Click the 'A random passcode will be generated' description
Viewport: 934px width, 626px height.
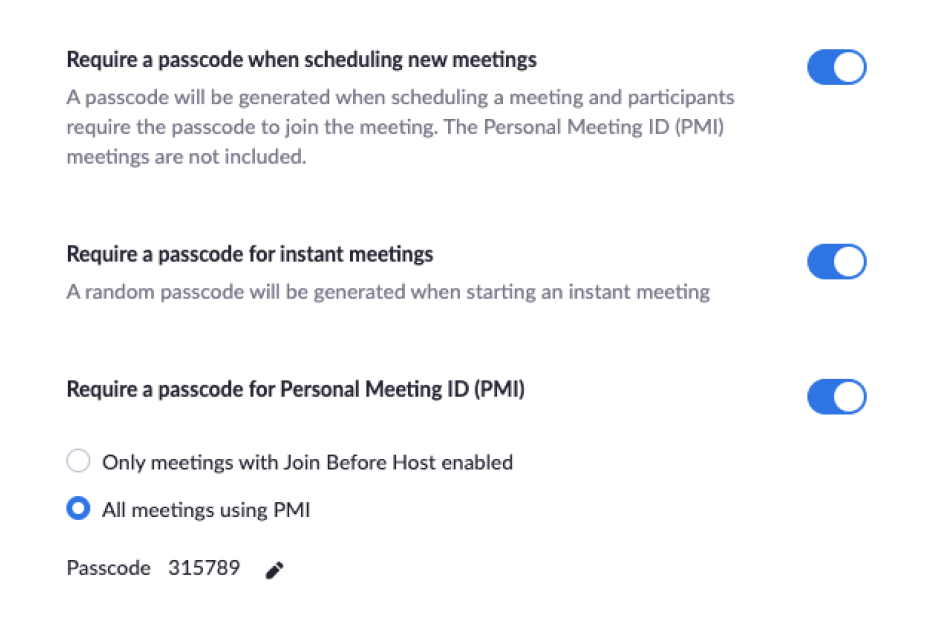(x=388, y=292)
